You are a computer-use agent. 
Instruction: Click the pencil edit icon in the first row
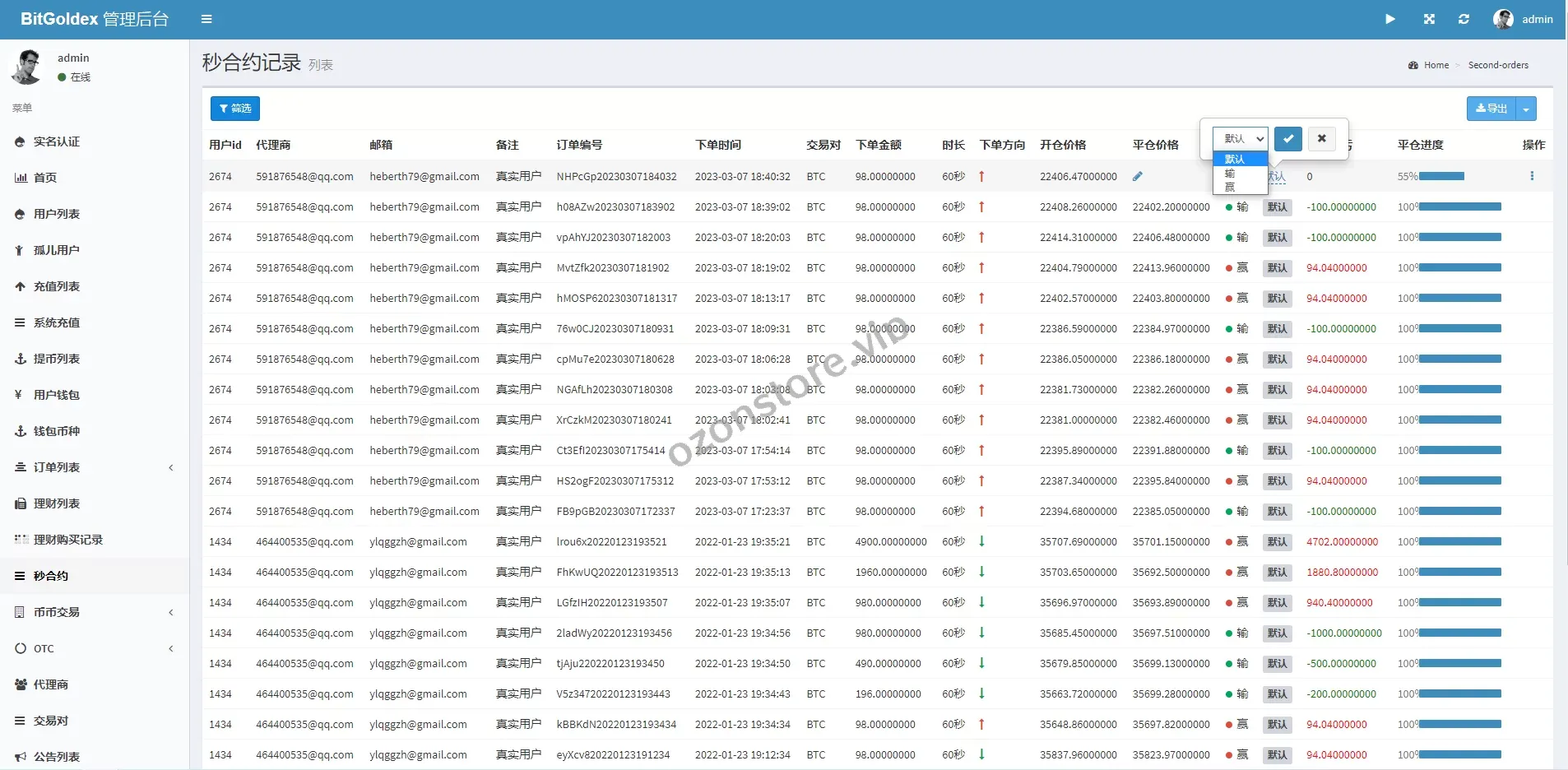click(1137, 176)
